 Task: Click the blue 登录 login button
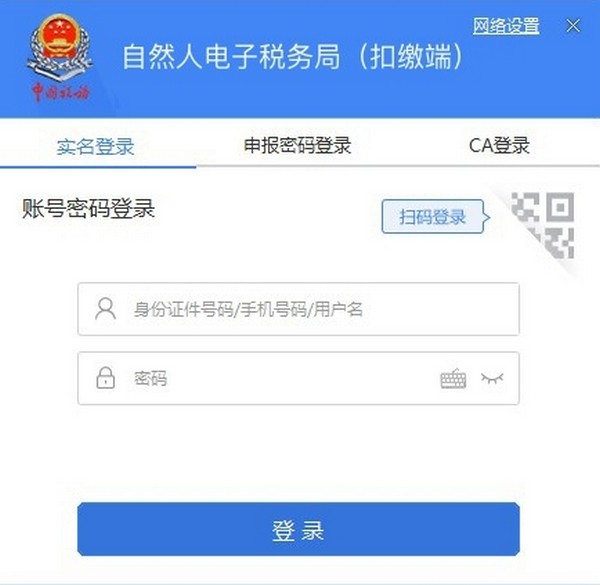[298, 529]
